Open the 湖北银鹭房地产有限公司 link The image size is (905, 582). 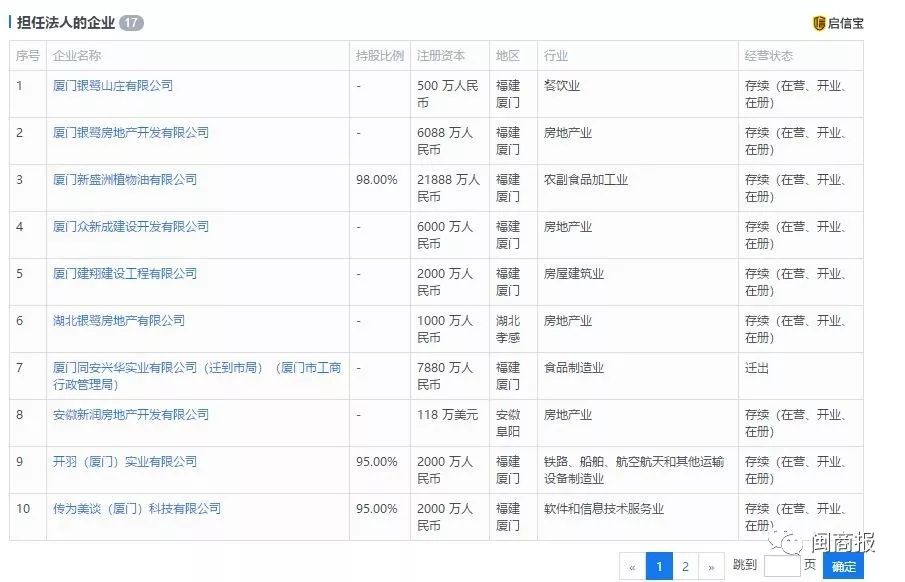114,320
